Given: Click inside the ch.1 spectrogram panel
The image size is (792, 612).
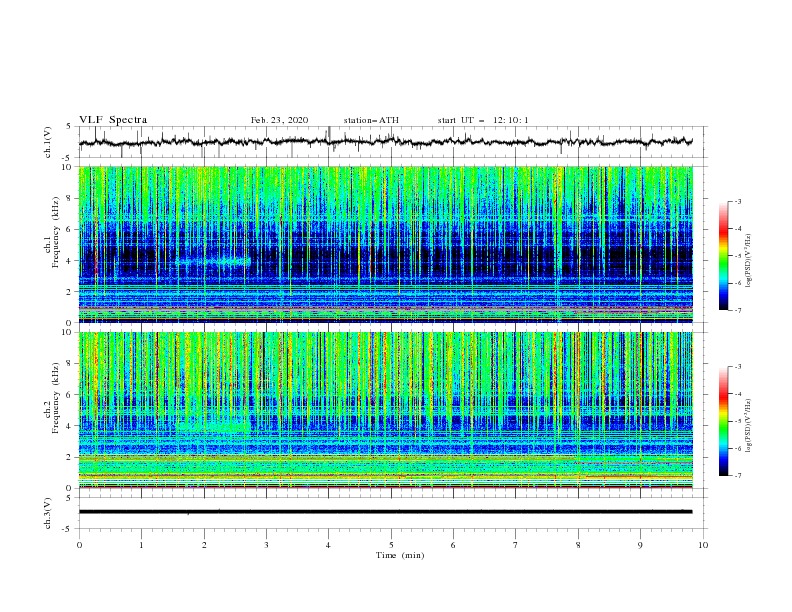Looking at the screenshot, I should click(385, 244).
